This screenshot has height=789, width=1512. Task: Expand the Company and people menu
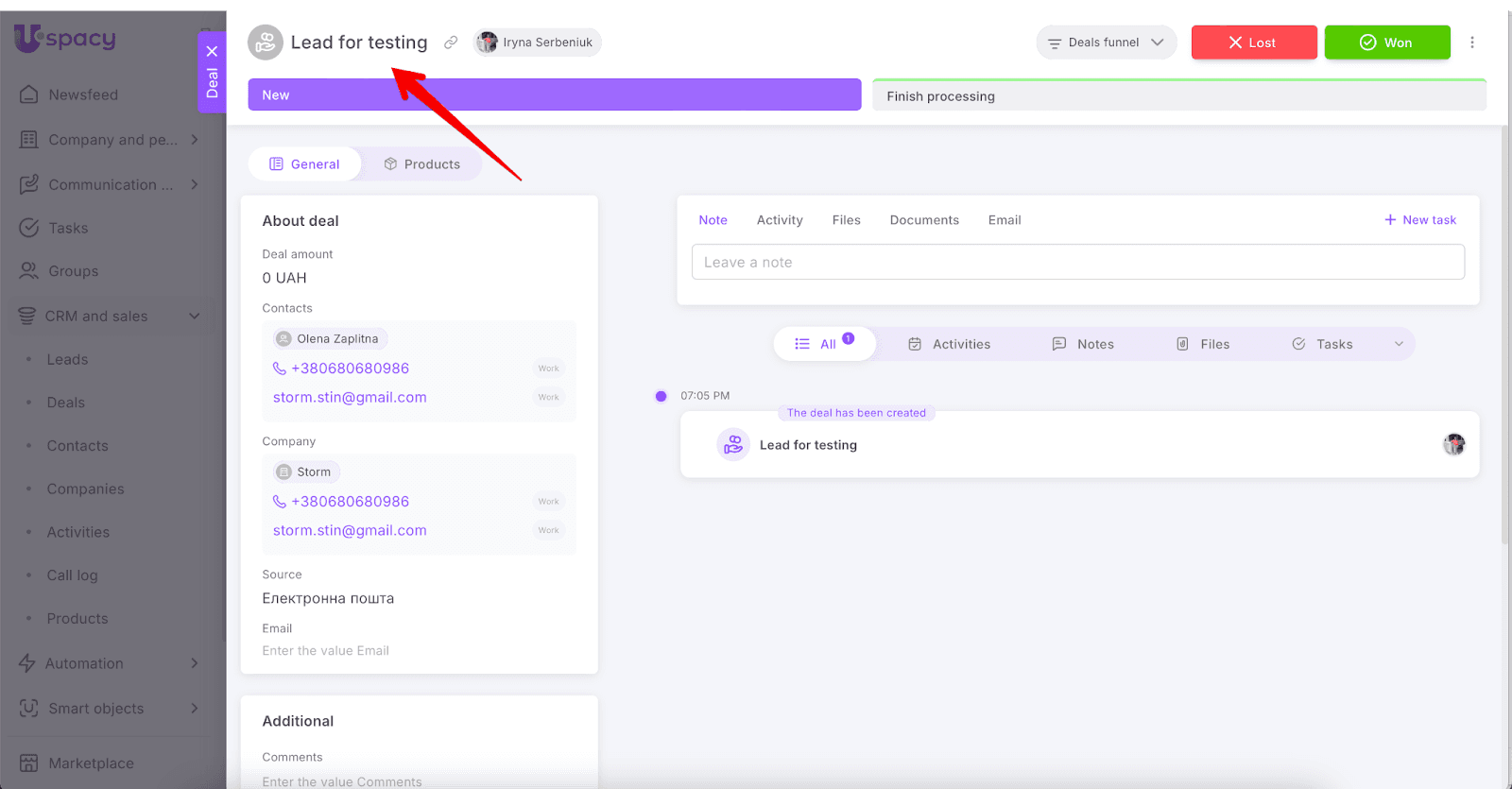[195, 140]
